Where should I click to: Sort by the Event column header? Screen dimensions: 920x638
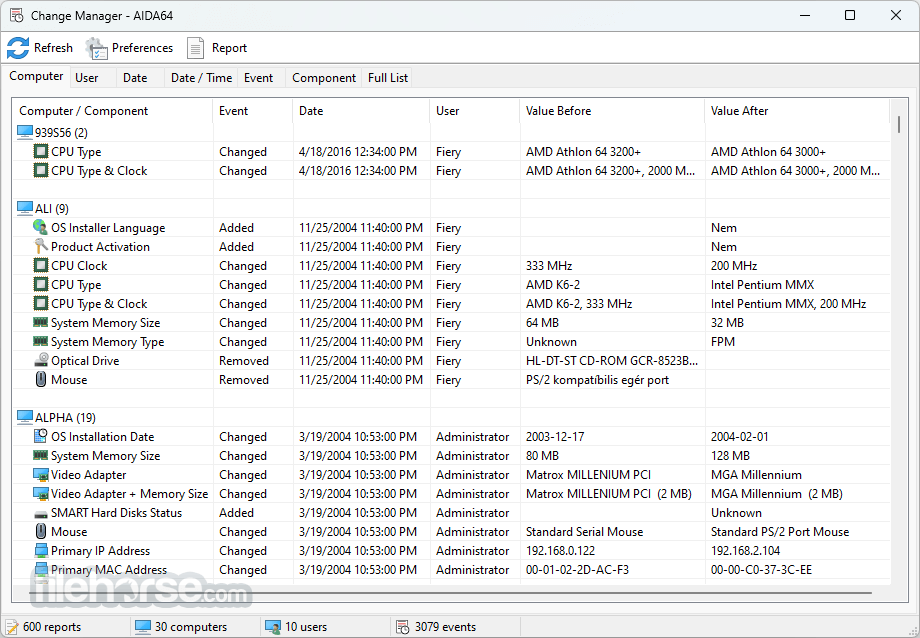tap(252, 111)
